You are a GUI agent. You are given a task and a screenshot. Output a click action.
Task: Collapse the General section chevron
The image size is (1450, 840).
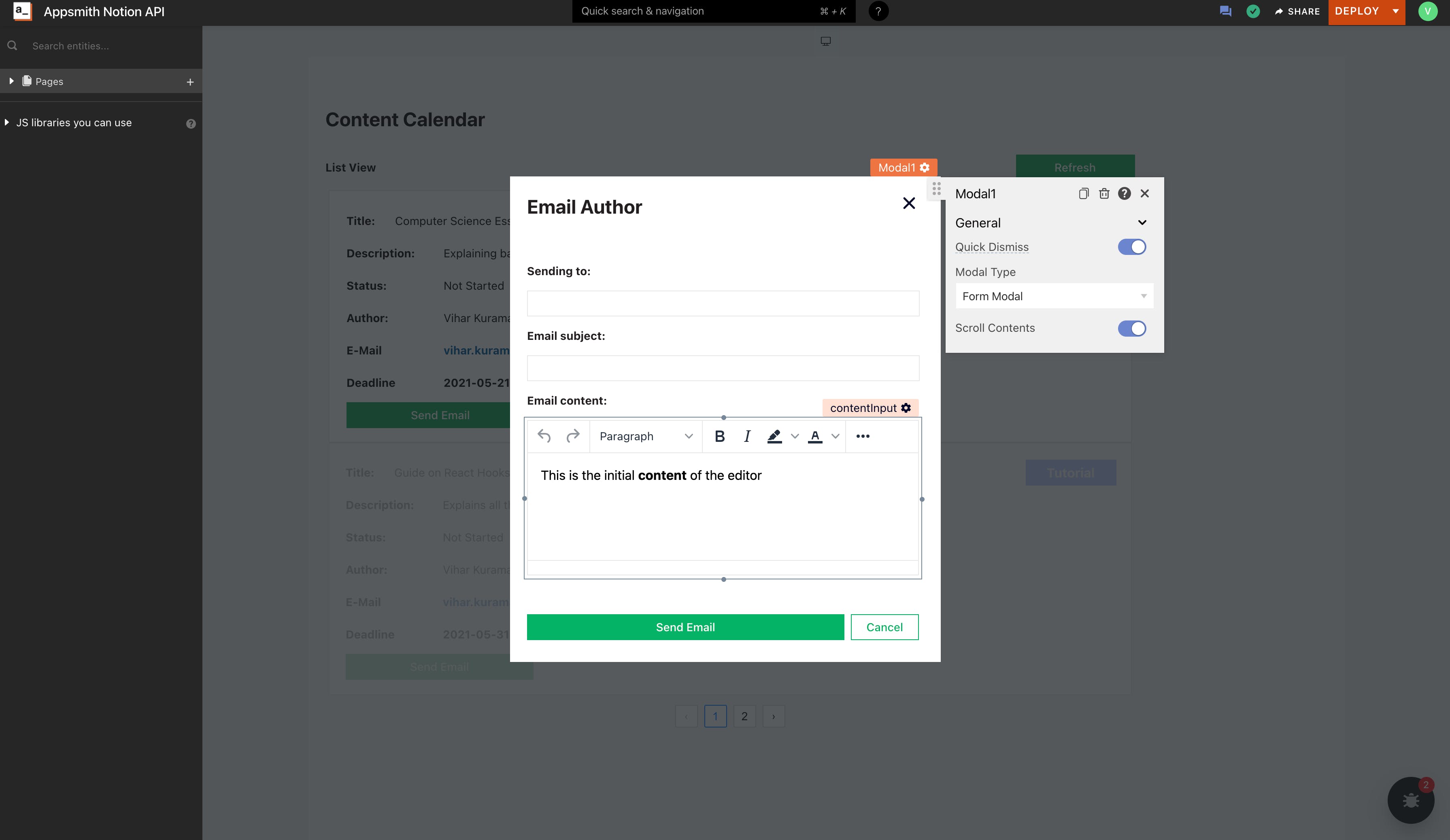tap(1142, 223)
